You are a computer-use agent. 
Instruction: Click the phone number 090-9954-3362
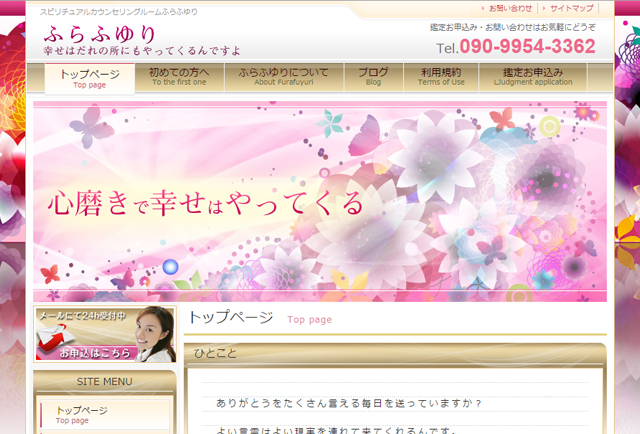pyautogui.click(x=526, y=47)
